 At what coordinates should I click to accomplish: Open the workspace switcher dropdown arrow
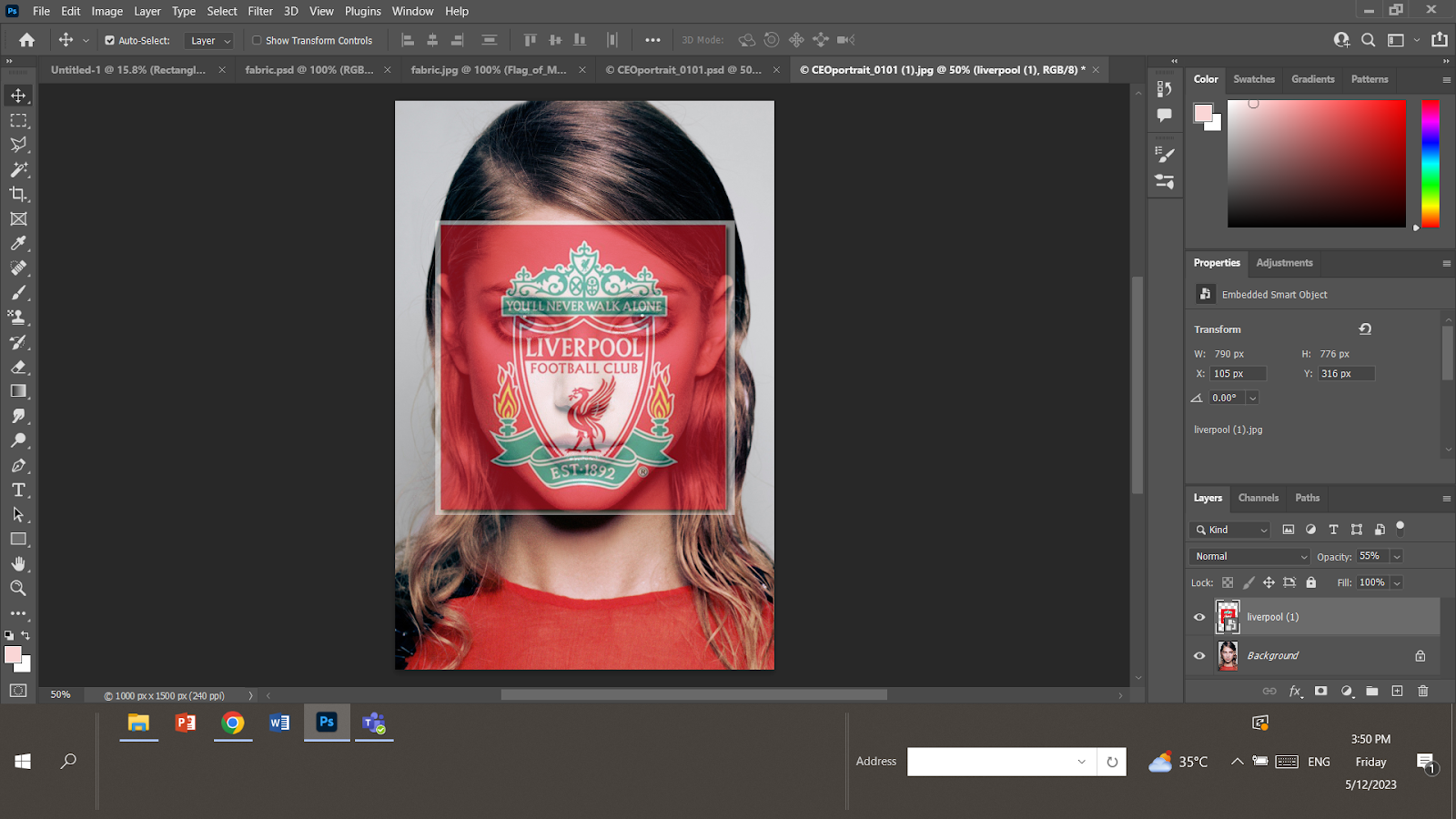(x=1416, y=40)
